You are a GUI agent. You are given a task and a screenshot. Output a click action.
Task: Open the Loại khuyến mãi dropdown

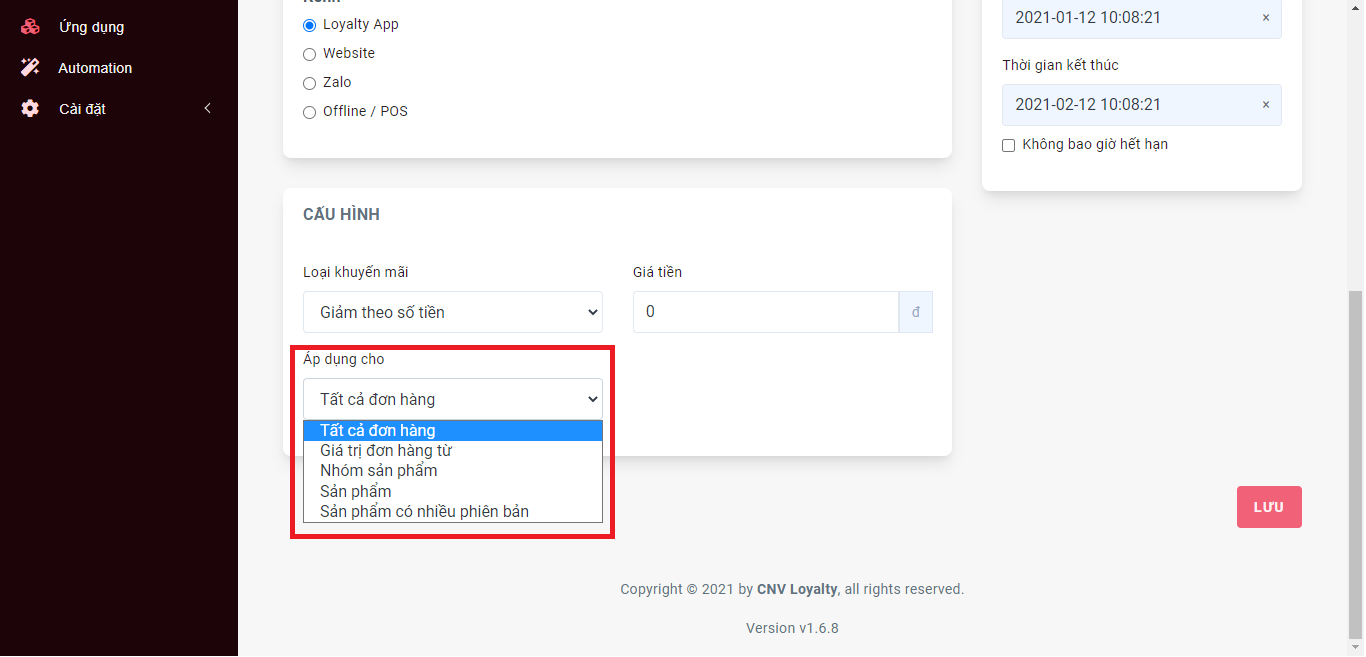pos(453,312)
